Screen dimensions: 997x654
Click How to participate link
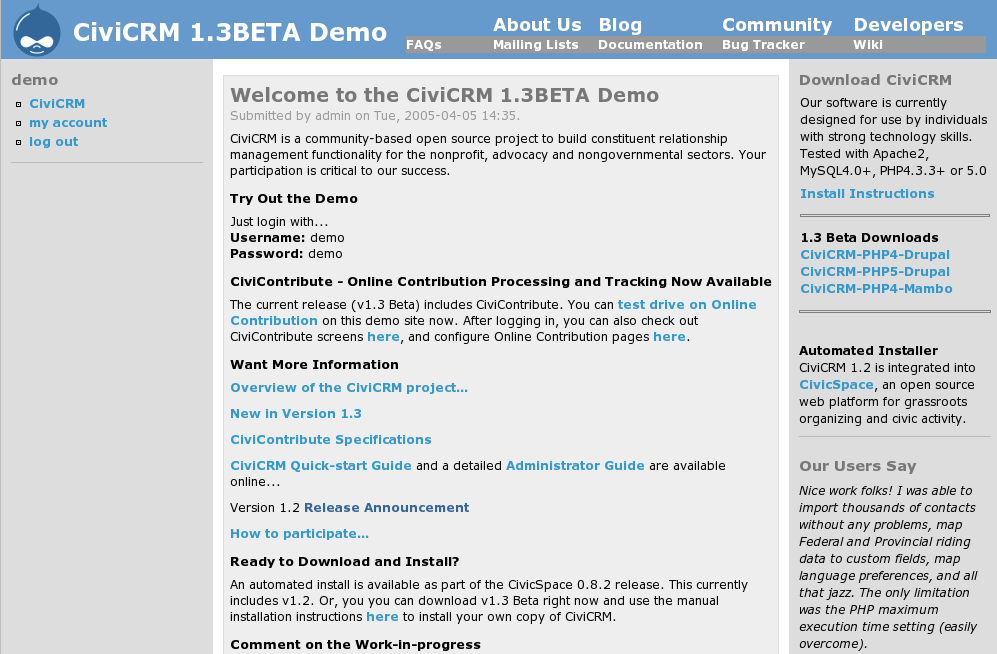coord(299,534)
